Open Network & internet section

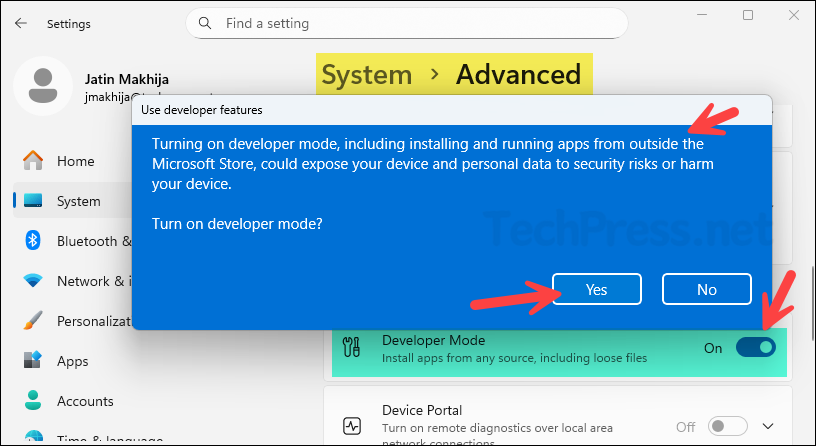(94, 282)
